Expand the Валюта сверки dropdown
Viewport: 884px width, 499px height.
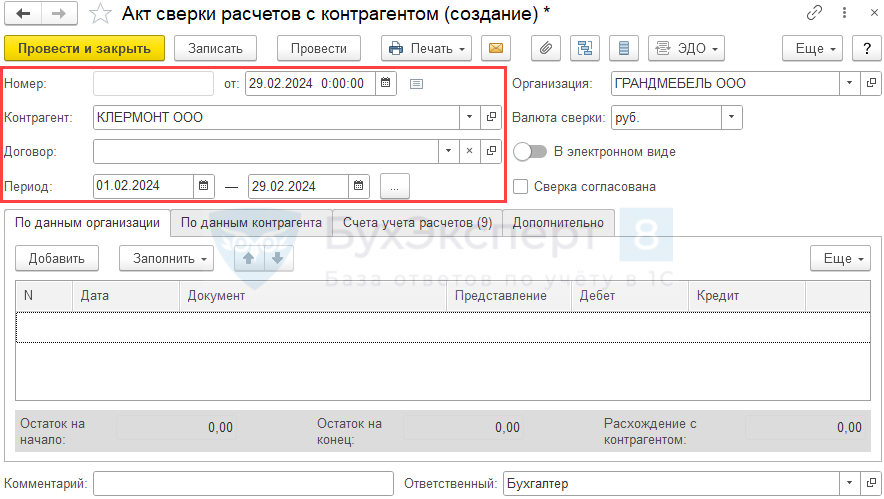[732, 118]
